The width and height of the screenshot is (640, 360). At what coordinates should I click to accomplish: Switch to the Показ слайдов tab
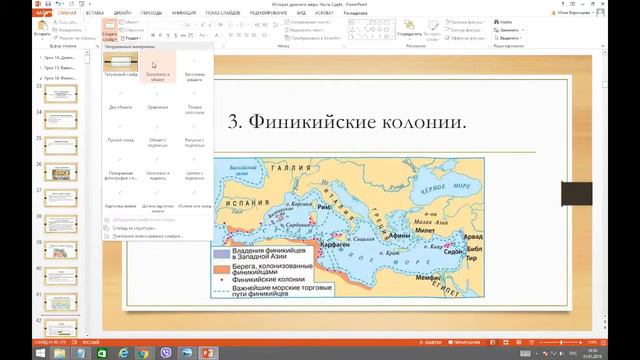[x=223, y=13]
